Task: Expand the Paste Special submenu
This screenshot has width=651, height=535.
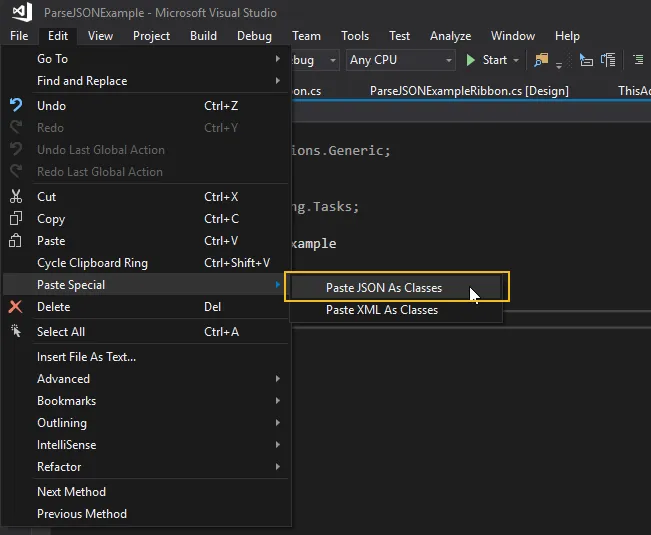Action: (145, 285)
